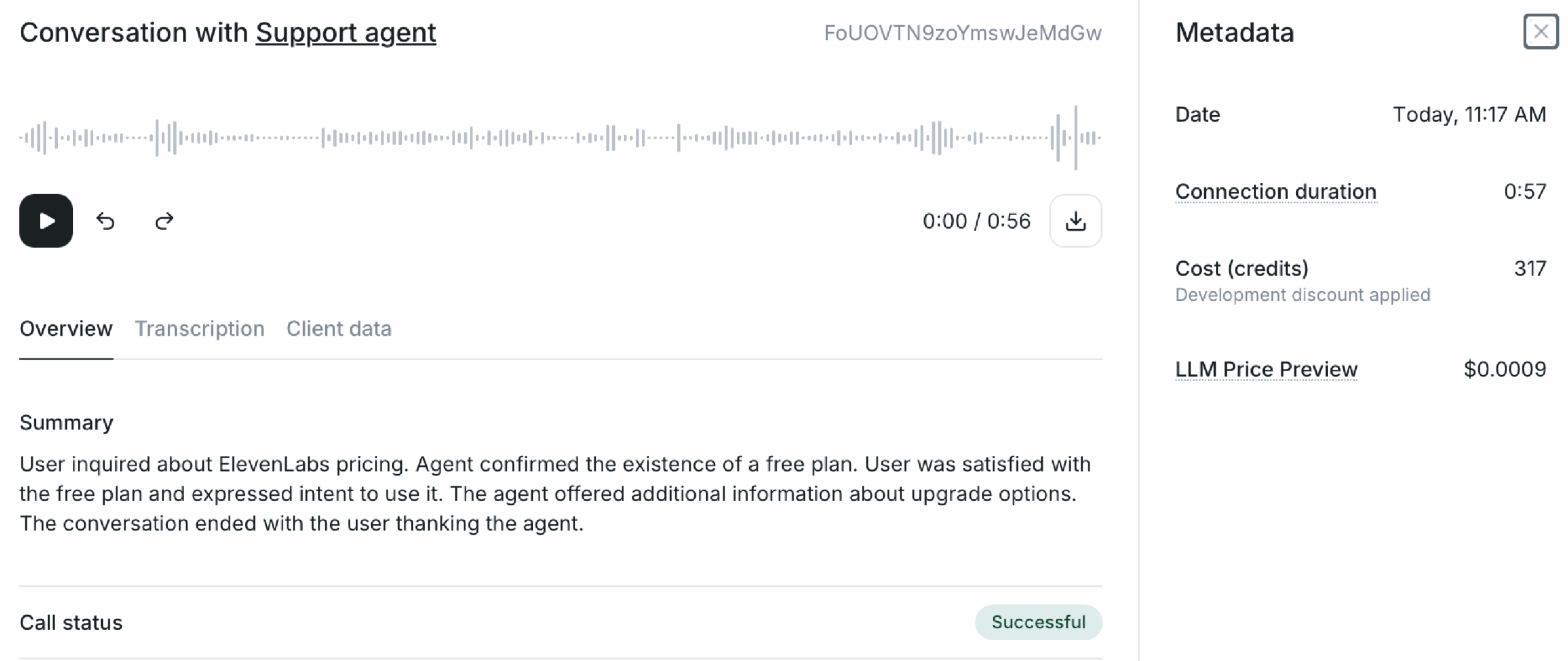Click the LLM Price Preview label
The height and width of the screenshot is (661, 1568).
click(1266, 369)
